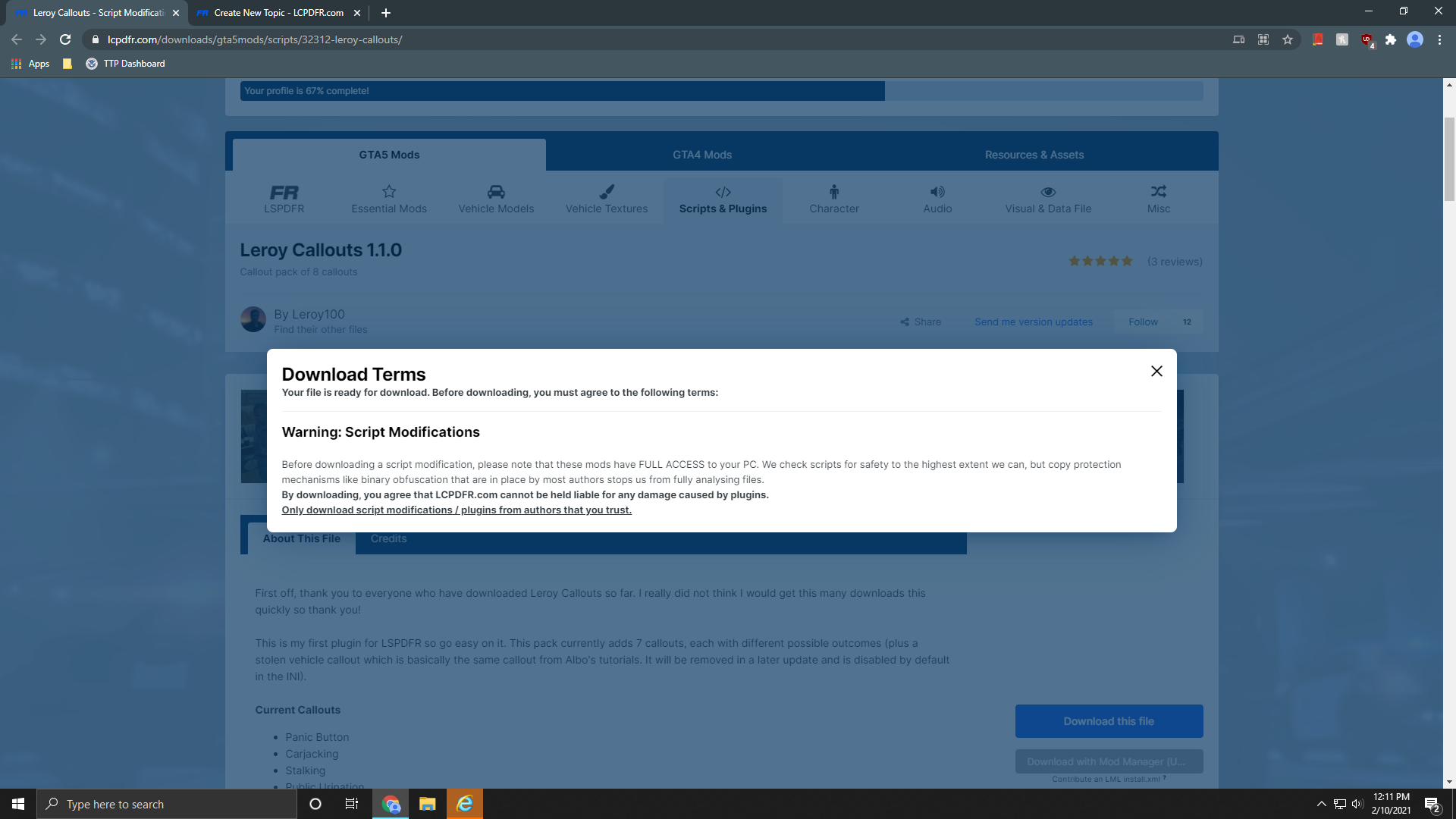
Task: Show hidden system tray icons
Action: tap(1321, 804)
